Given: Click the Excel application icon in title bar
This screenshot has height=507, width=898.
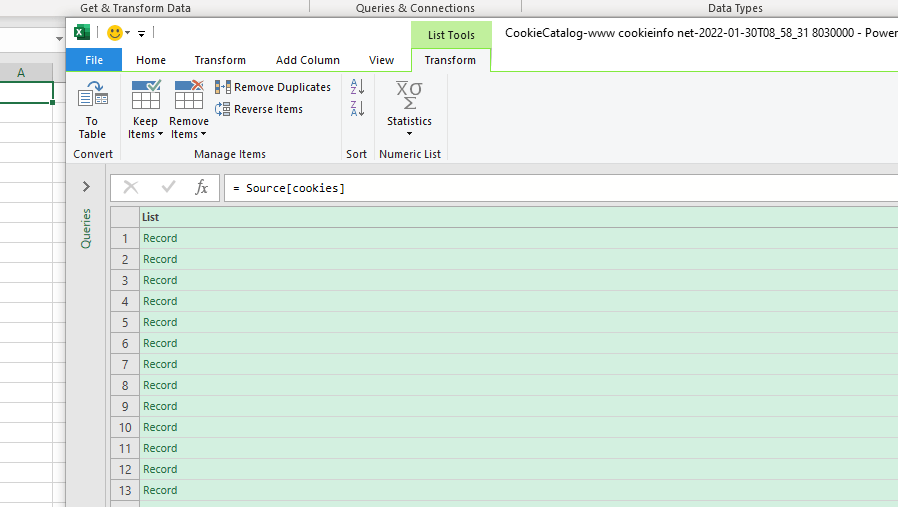Looking at the screenshot, I should pyautogui.click(x=82, y=33).
